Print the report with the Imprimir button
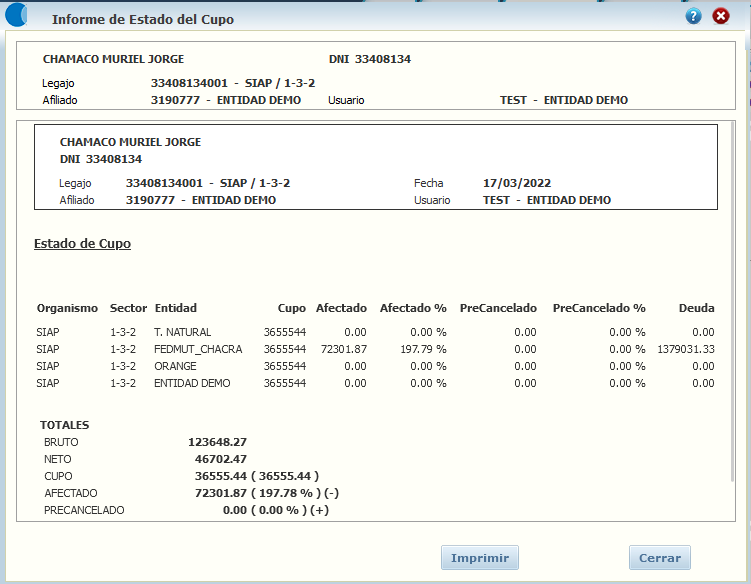Screen dimensions: 751x584 479,558
